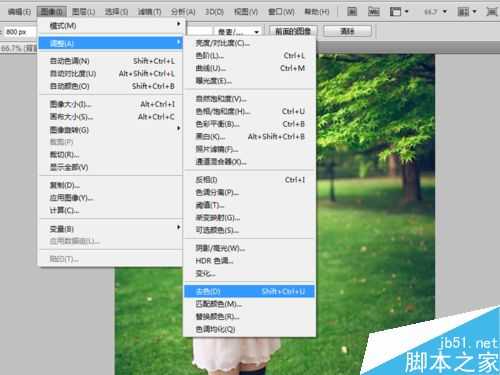The height and width of the screenshot is (375, 500).
Task: Open 可选颜色(S) adjustment
Action: coord(249,230)
